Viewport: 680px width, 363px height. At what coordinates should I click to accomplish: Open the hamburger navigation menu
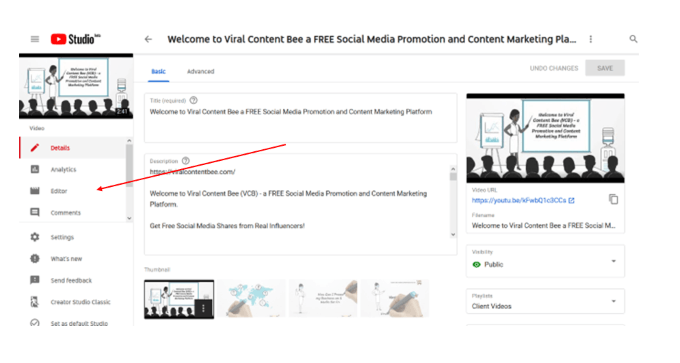tap(35, 39)
